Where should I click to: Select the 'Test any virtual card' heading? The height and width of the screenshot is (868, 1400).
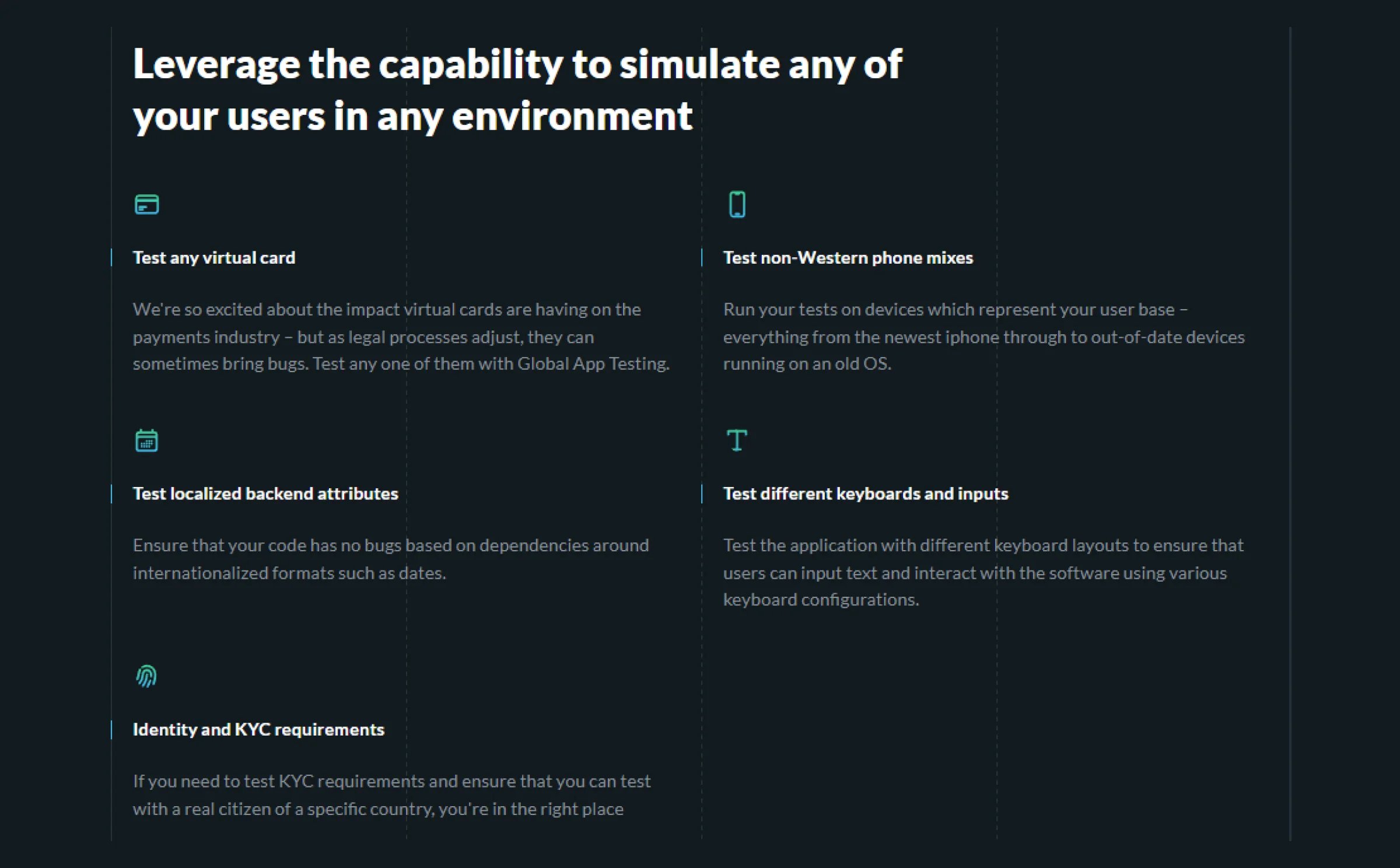(x=214, y=258)
